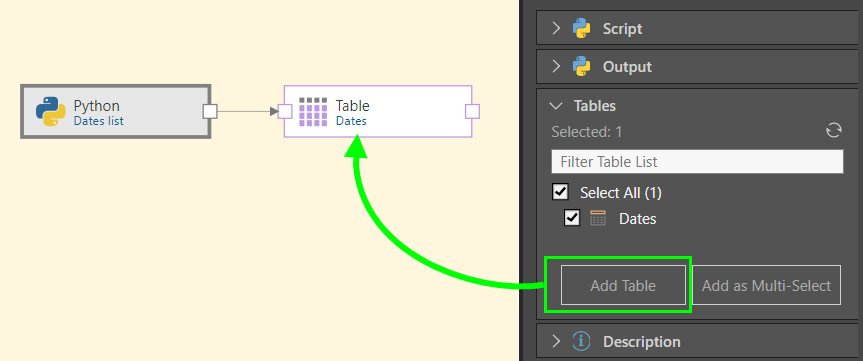Click the refresh icon in the Tables section

(x=834, y=130)
